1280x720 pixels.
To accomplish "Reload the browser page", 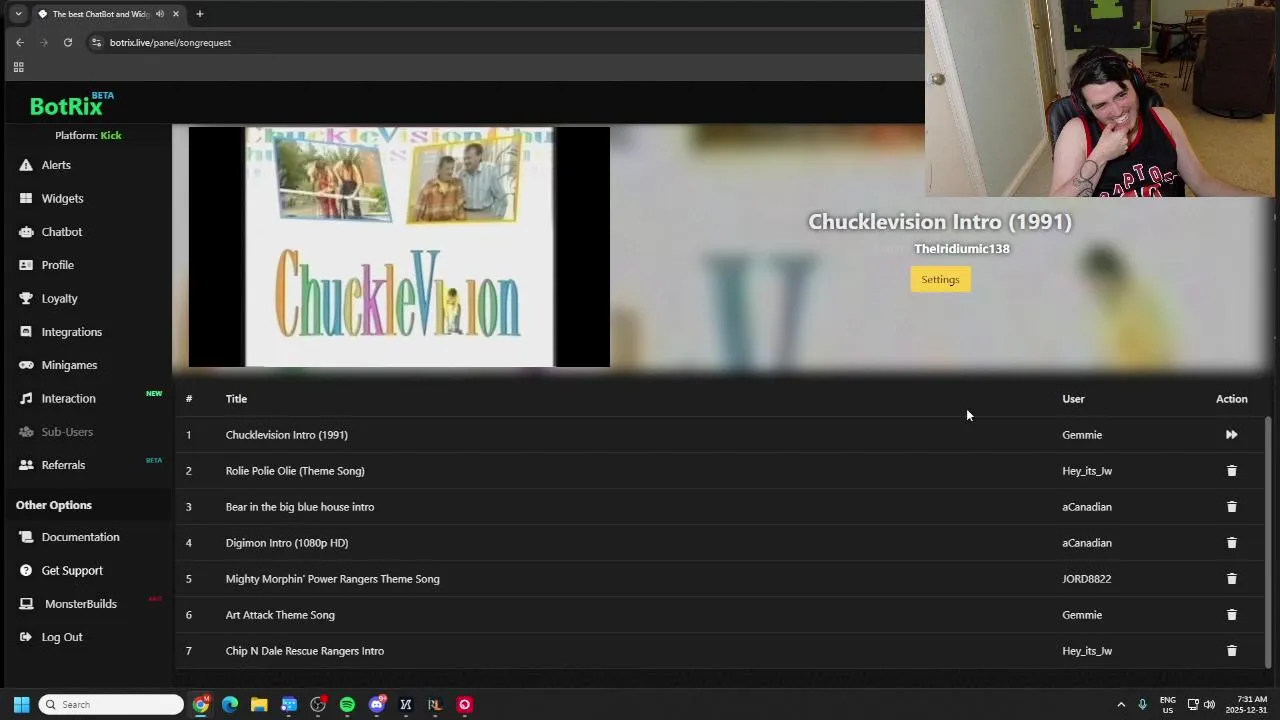I will [x=68, y=43].
